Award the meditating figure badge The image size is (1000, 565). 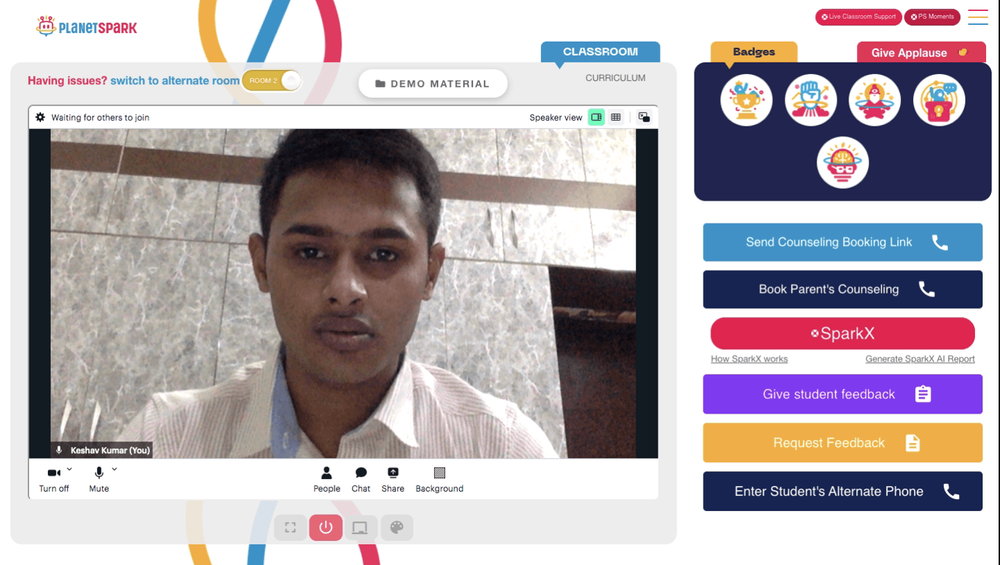pyautogui.click(x=874, y=100)
